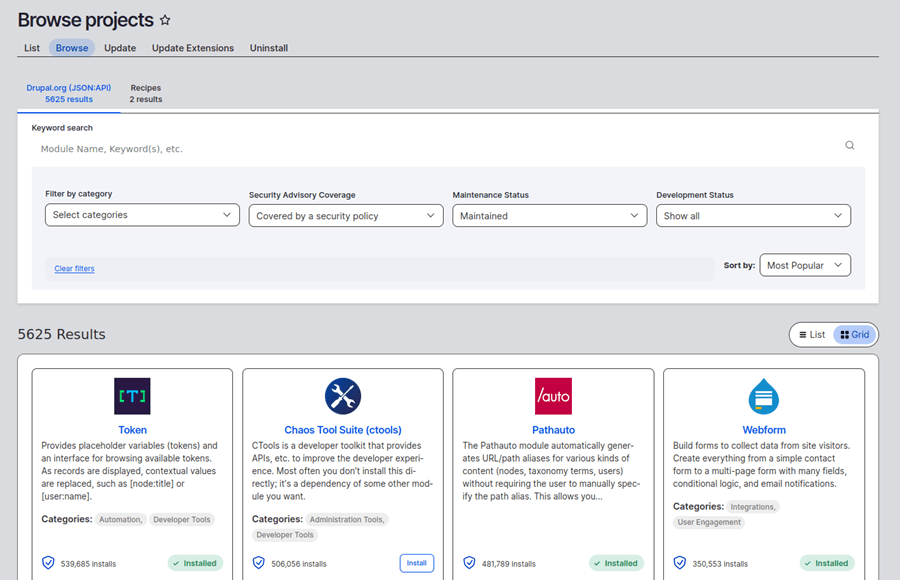Select Drupal.org (JSON:API) source tab

tap(69, 94)
